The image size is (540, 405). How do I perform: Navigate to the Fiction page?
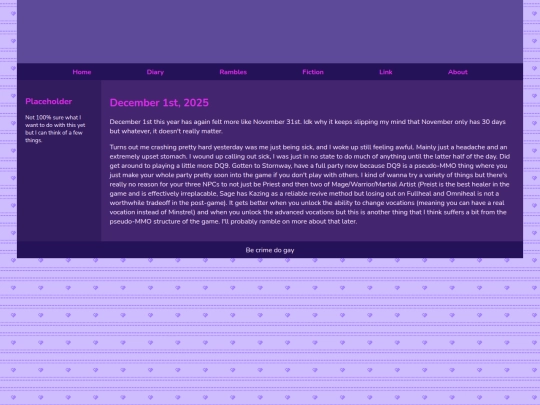click(x=313, y=72)
